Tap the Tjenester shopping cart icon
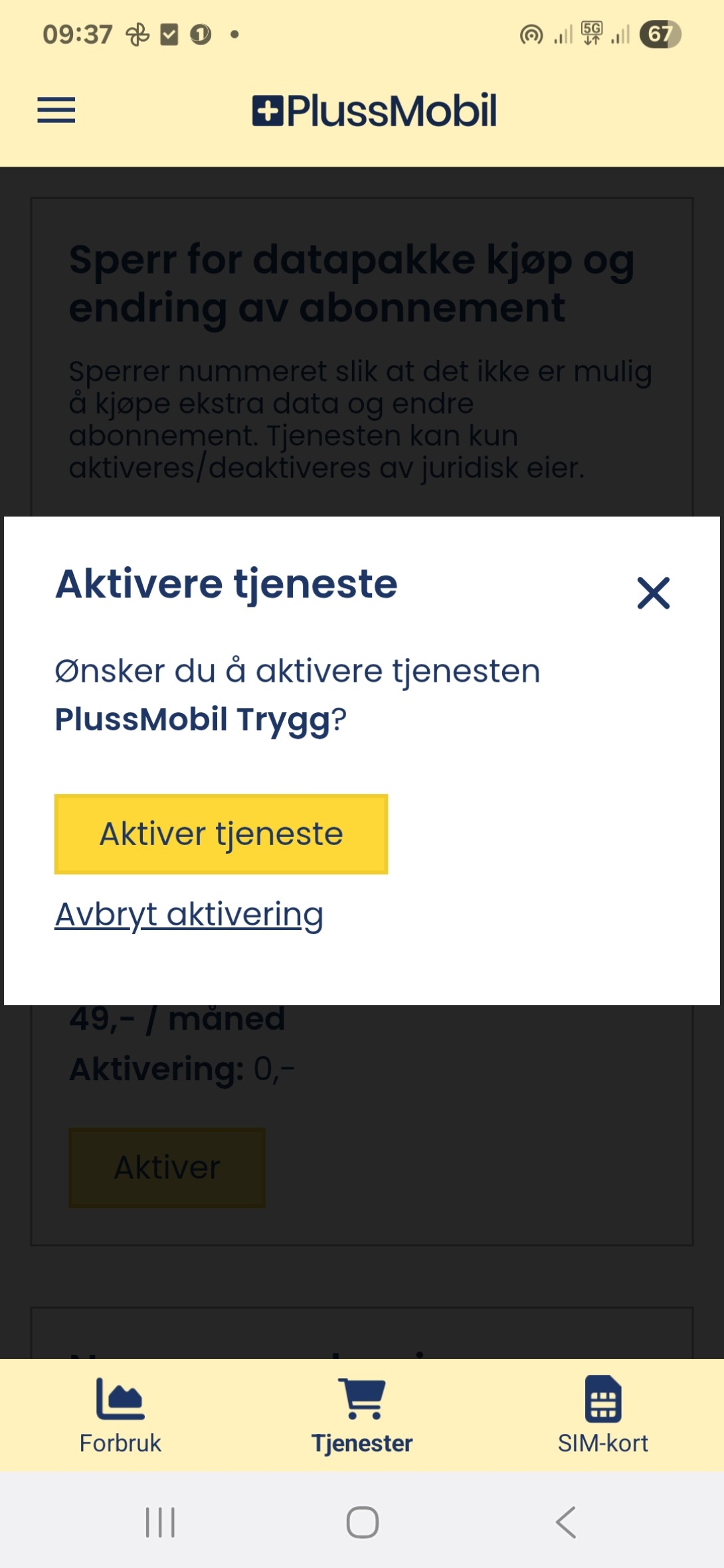 pos(362,1398)
